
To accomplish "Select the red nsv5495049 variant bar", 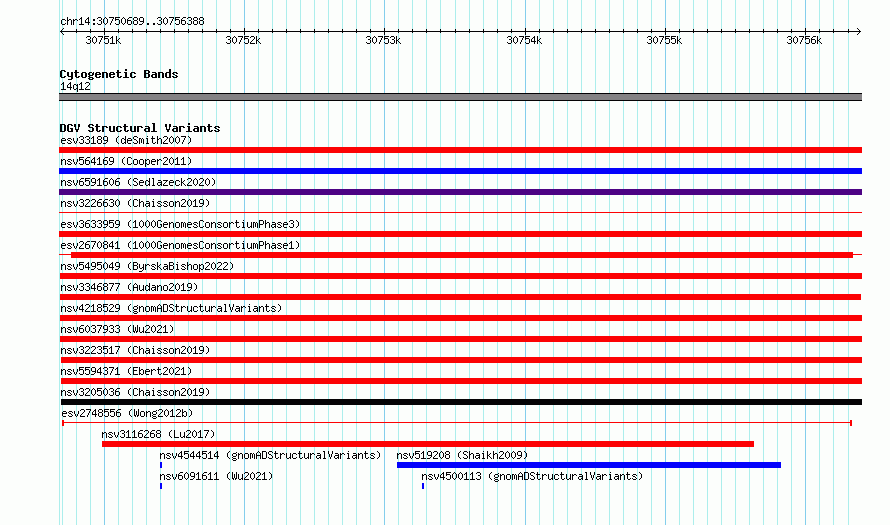I will pos(460,276).
